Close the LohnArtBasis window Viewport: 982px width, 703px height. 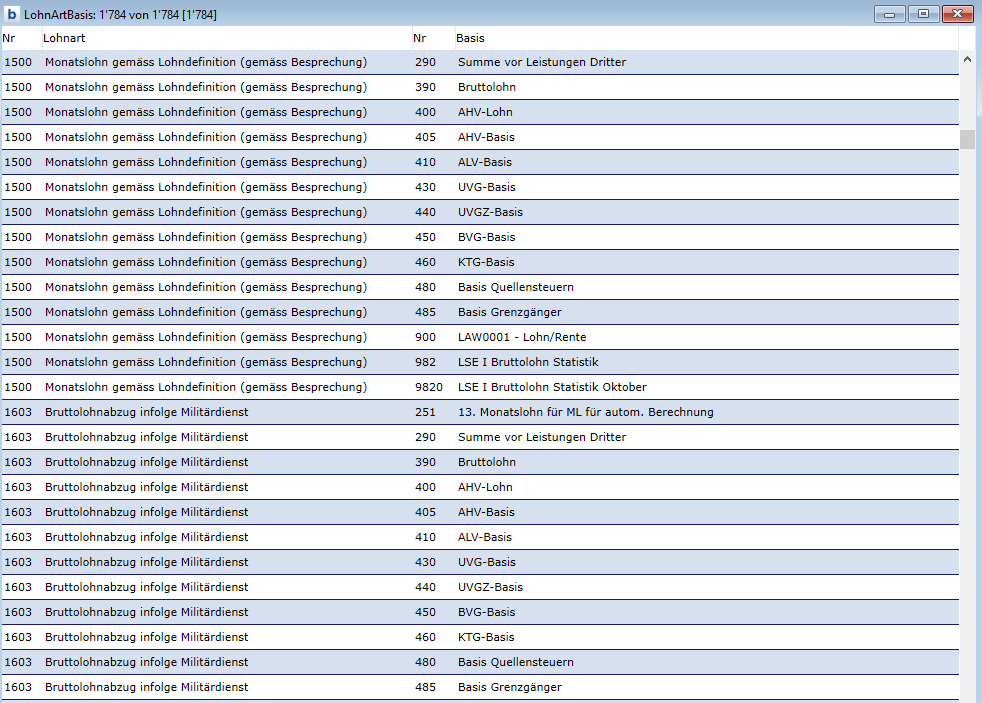957,14
